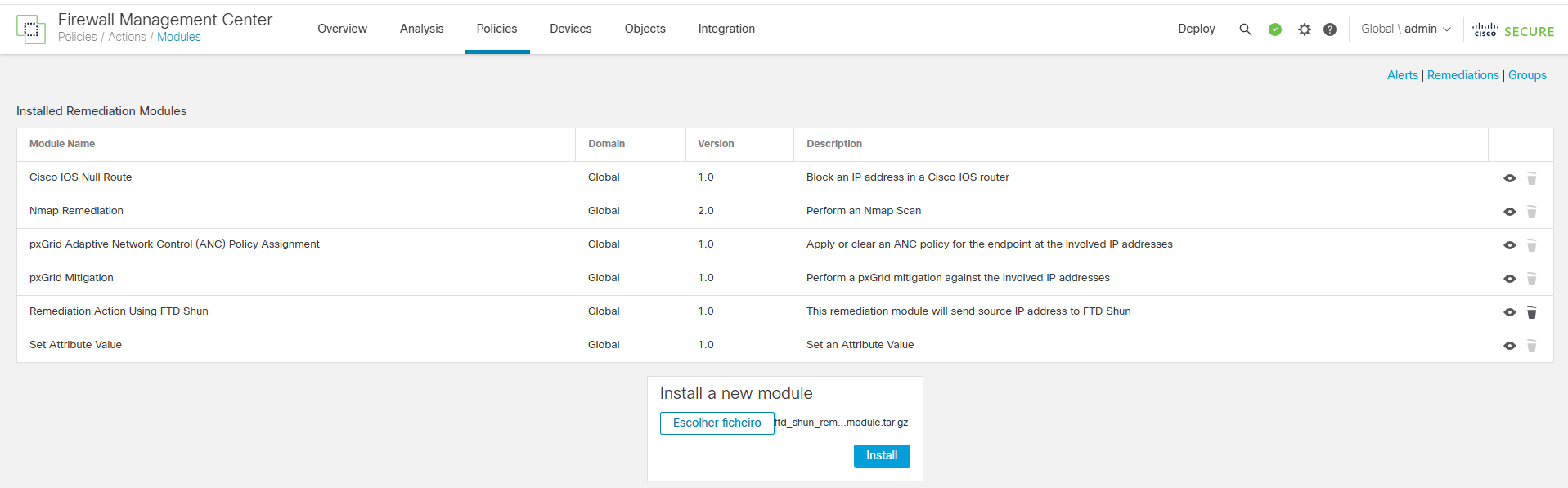The image size is (1568, 488).
Task: Click the trash icon for Set Attribute Value
Action: tap(1532, 346)
